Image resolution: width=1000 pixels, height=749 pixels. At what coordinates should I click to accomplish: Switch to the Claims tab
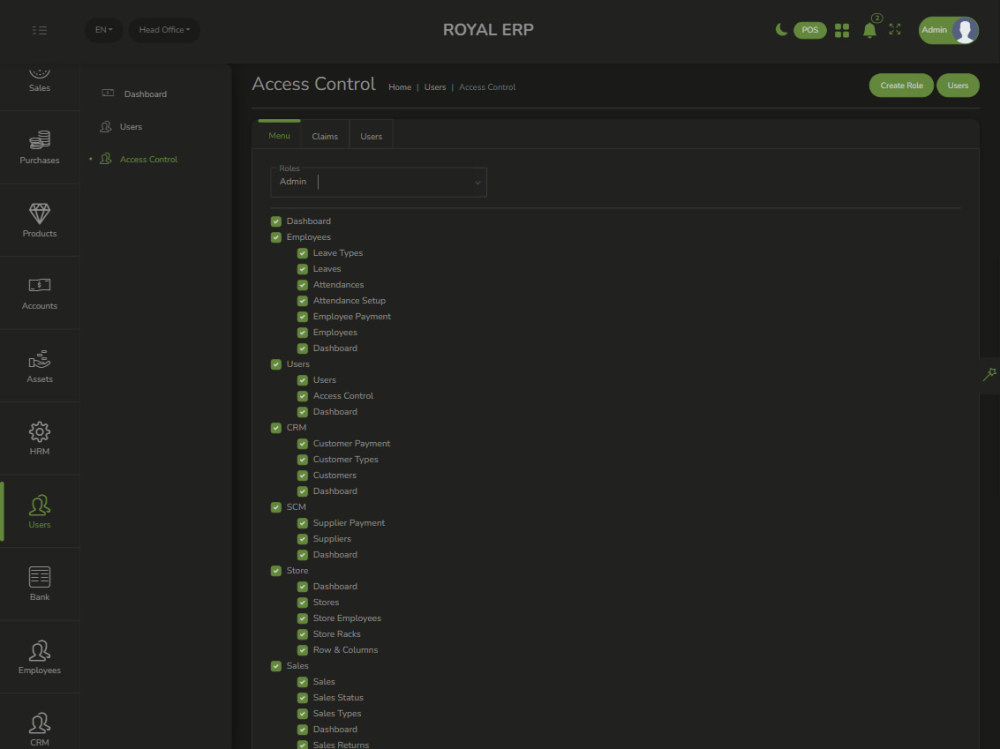click(325, 136)
